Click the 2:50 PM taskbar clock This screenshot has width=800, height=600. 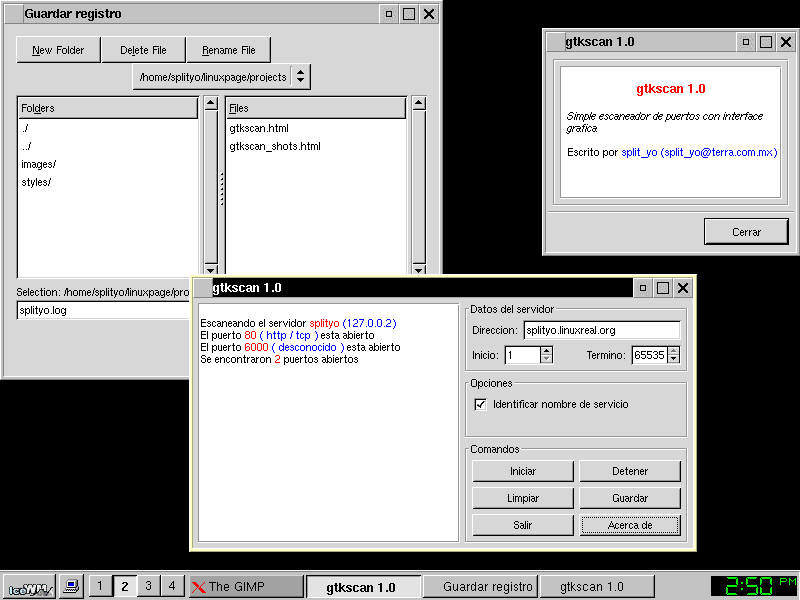[x=754, y=586]
